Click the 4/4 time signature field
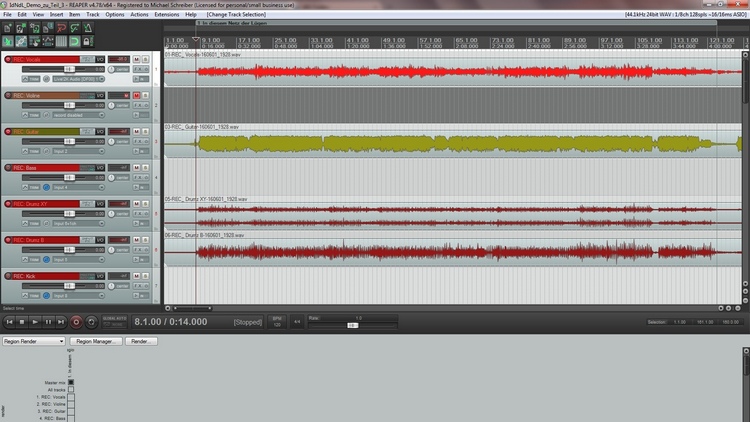750x422 pixels. point(297,322)
